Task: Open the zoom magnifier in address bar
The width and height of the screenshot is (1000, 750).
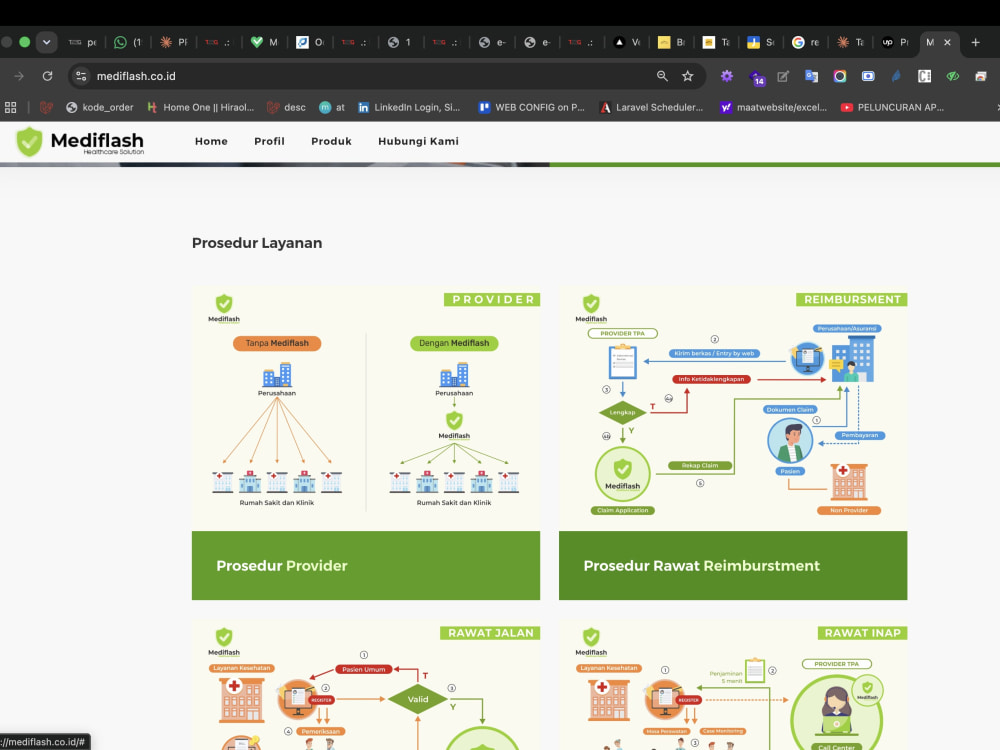Action: (x=662, y=76)
